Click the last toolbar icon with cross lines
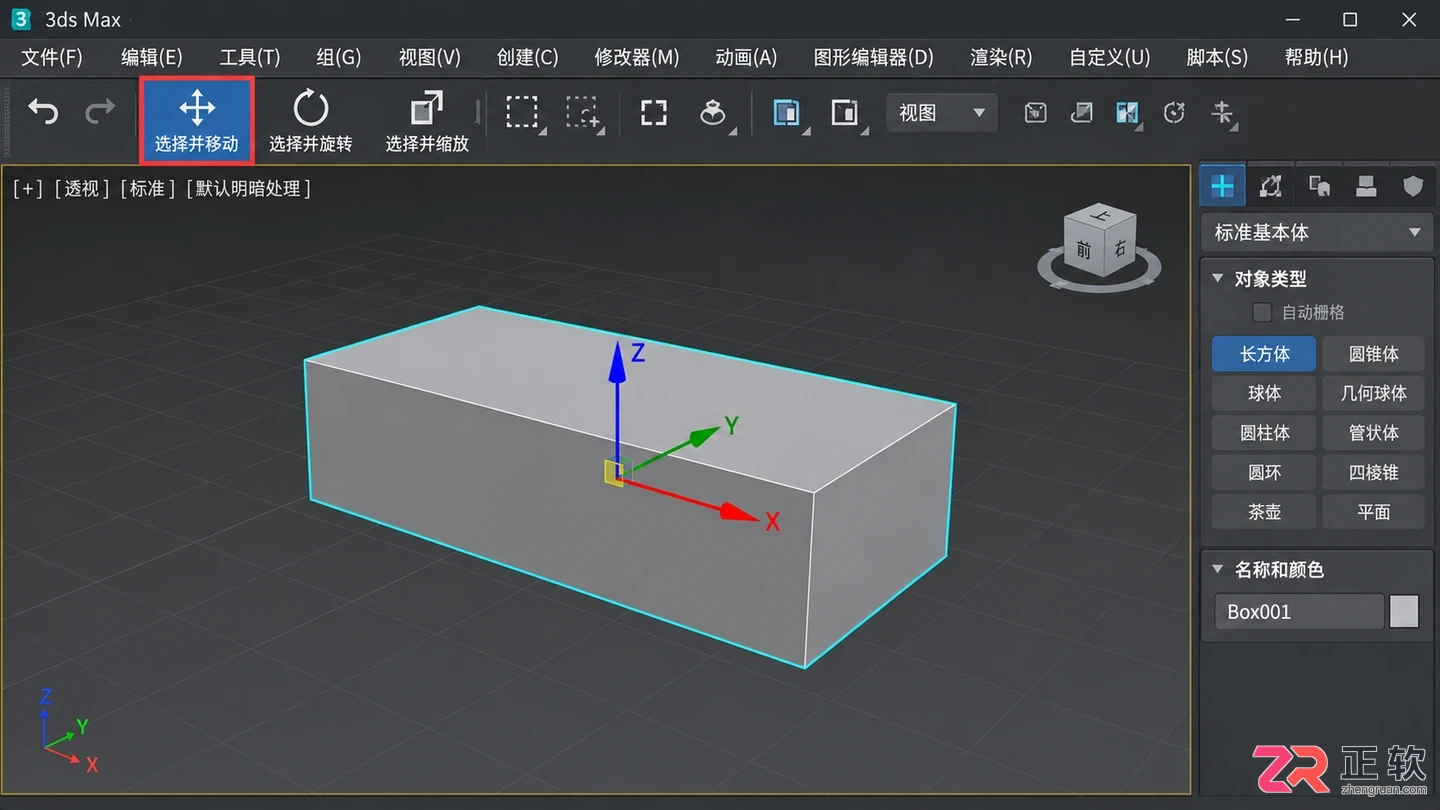Screen dimensions: 1440x810 click(x=1222, y=112)
